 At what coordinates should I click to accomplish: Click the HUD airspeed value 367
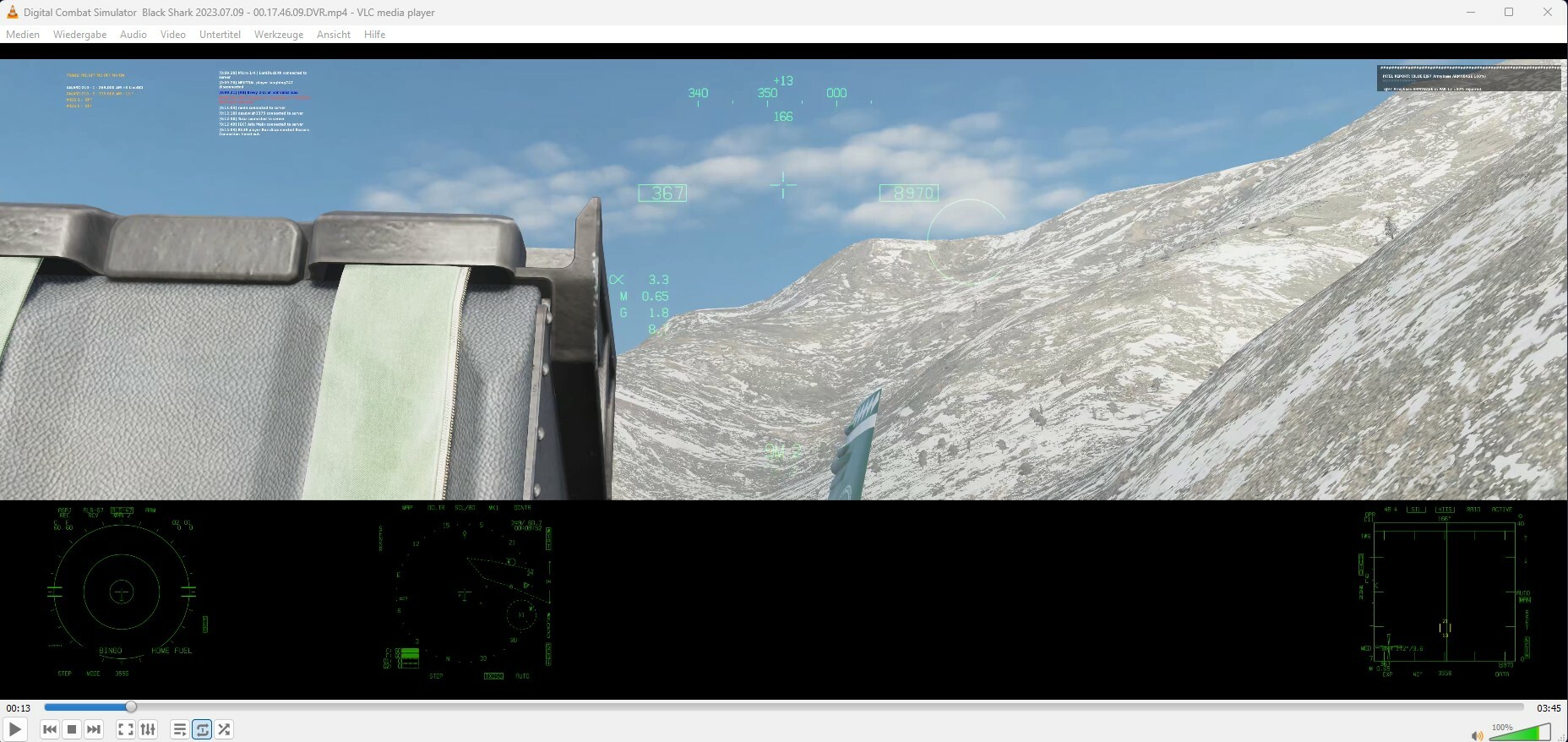coord(663,194)
